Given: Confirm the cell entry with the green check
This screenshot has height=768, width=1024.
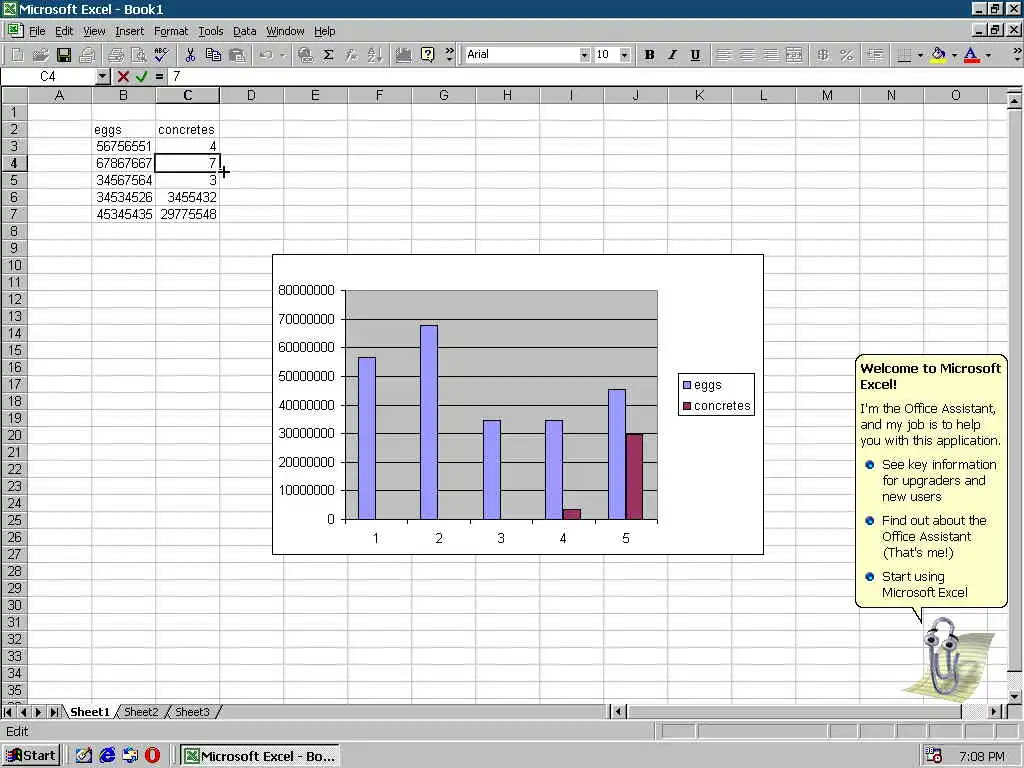Looking at the screenshot, I should pyautogui.click(x=142, y=76).
